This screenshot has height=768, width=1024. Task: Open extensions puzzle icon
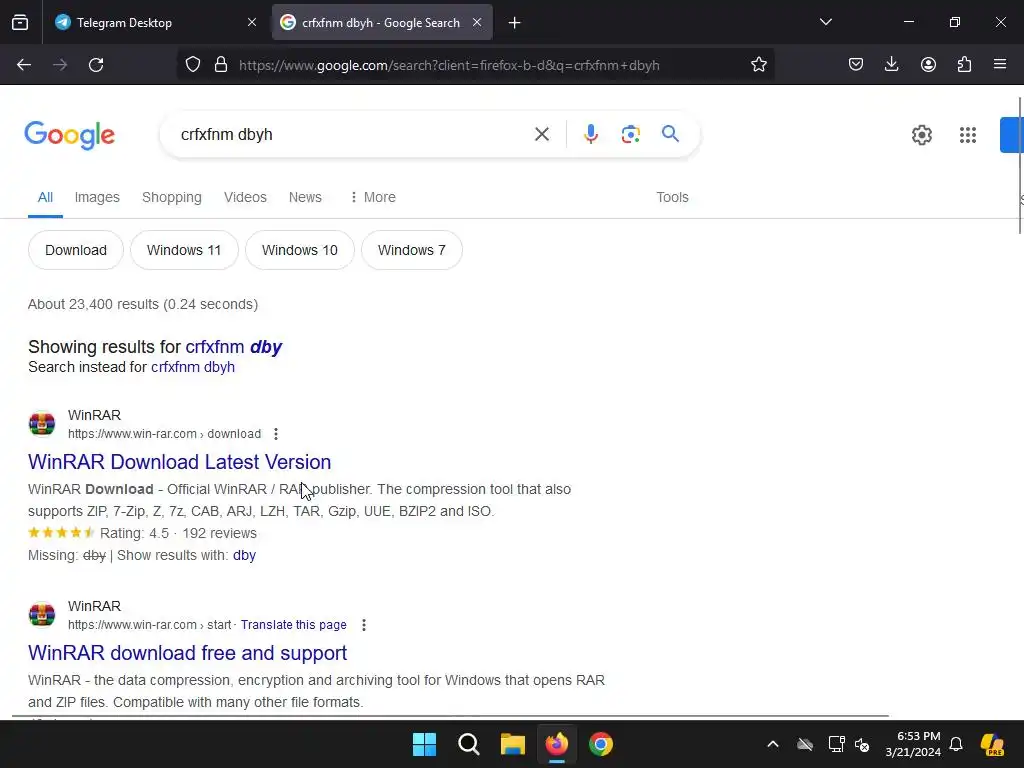click(964, 65)
